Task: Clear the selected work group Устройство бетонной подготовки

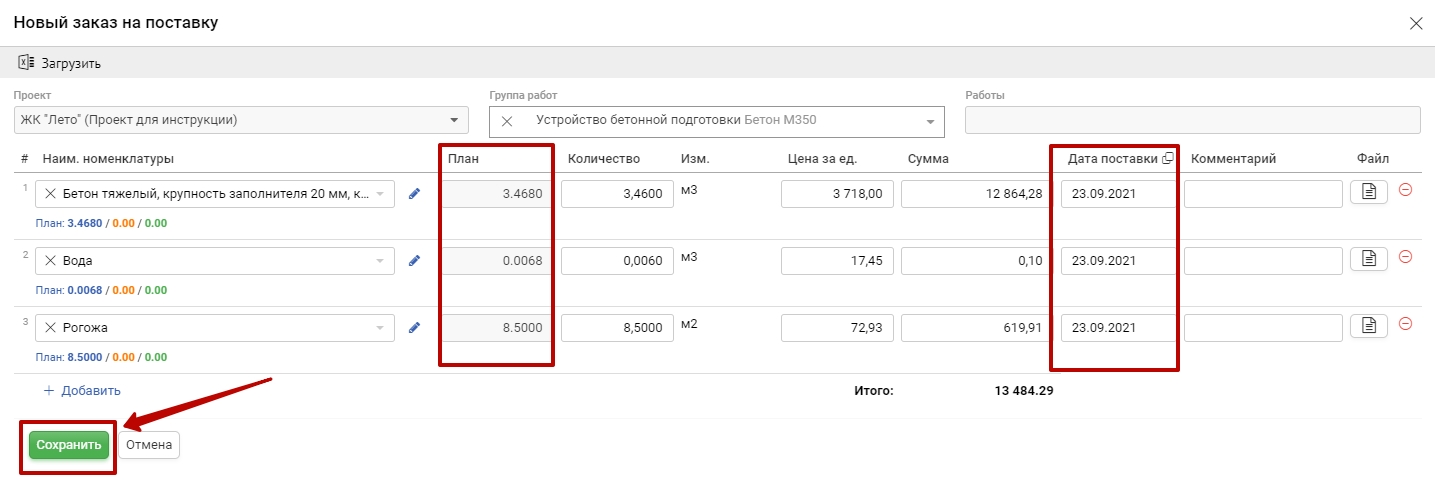Action: [x=507, y=121]
